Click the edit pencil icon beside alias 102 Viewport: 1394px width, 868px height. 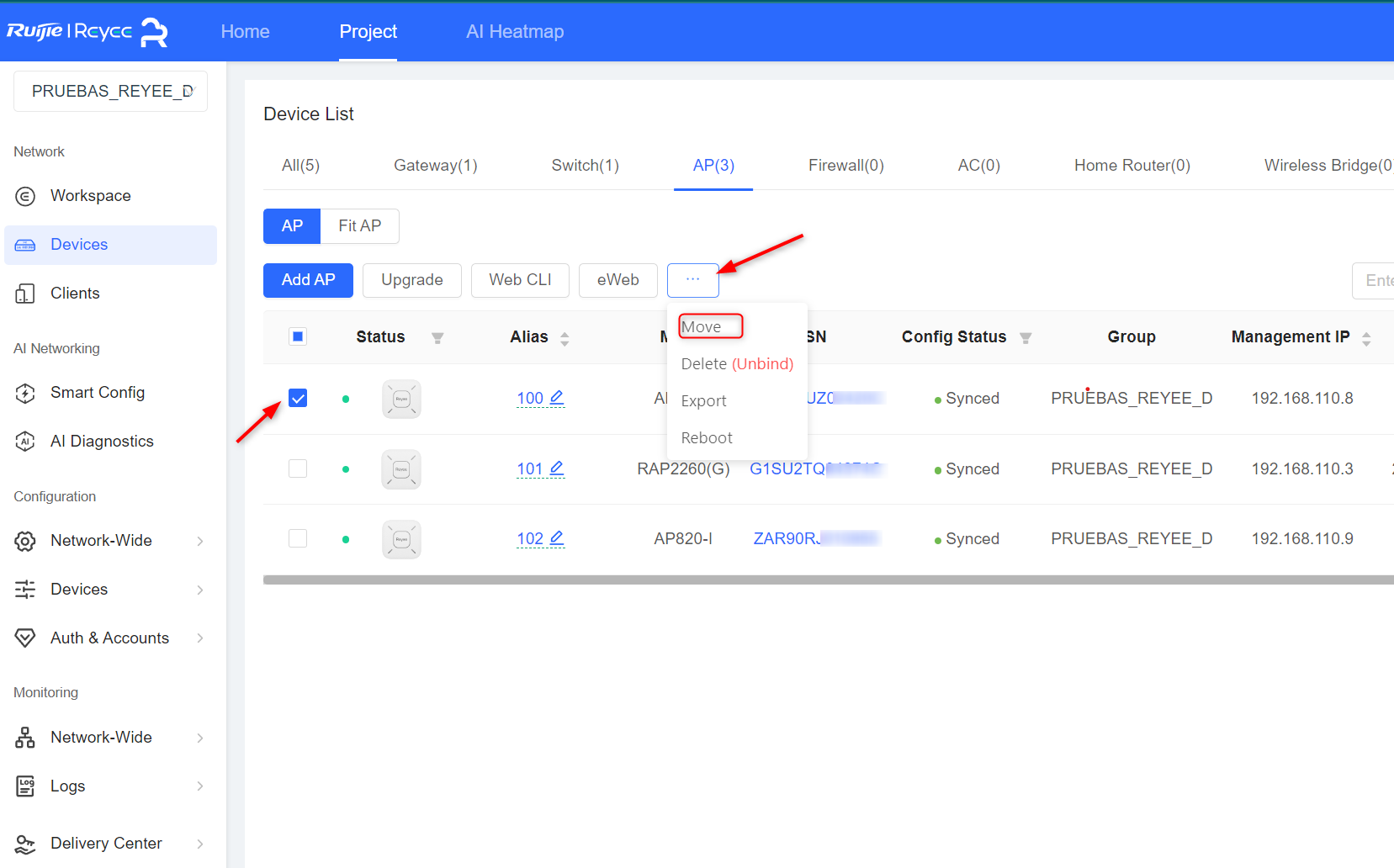click(556, 538)
